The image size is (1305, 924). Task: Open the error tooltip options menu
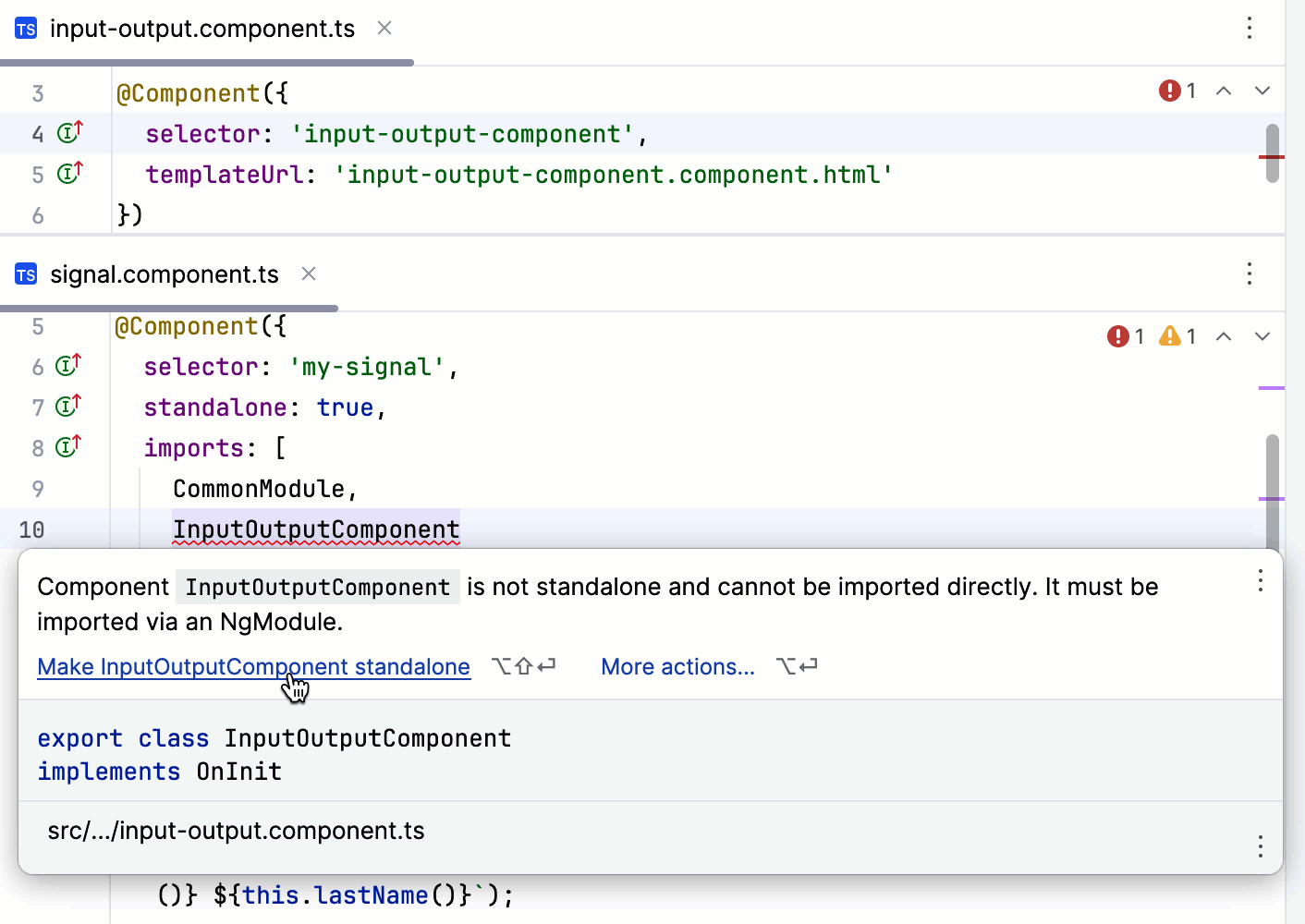1260,581
